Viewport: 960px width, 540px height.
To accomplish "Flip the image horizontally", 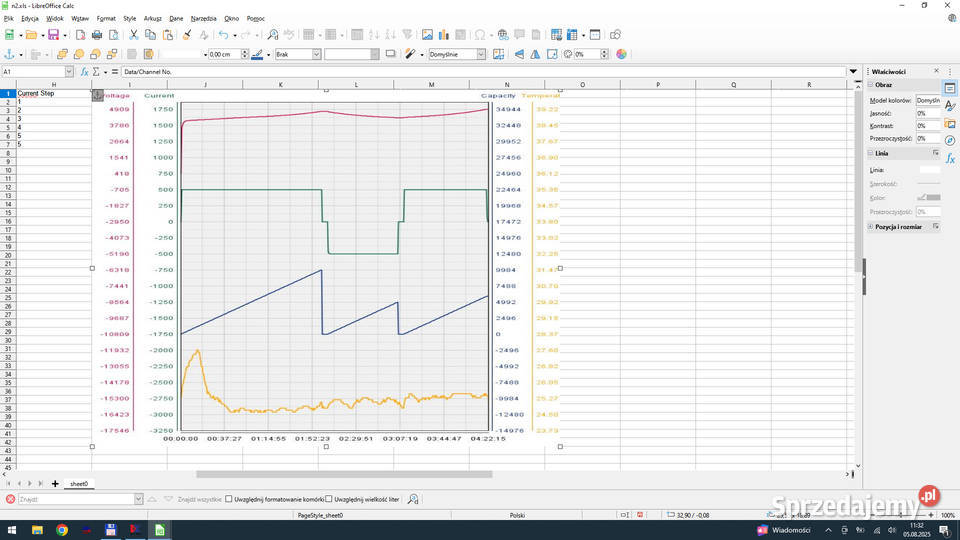I will coord(535,54).
